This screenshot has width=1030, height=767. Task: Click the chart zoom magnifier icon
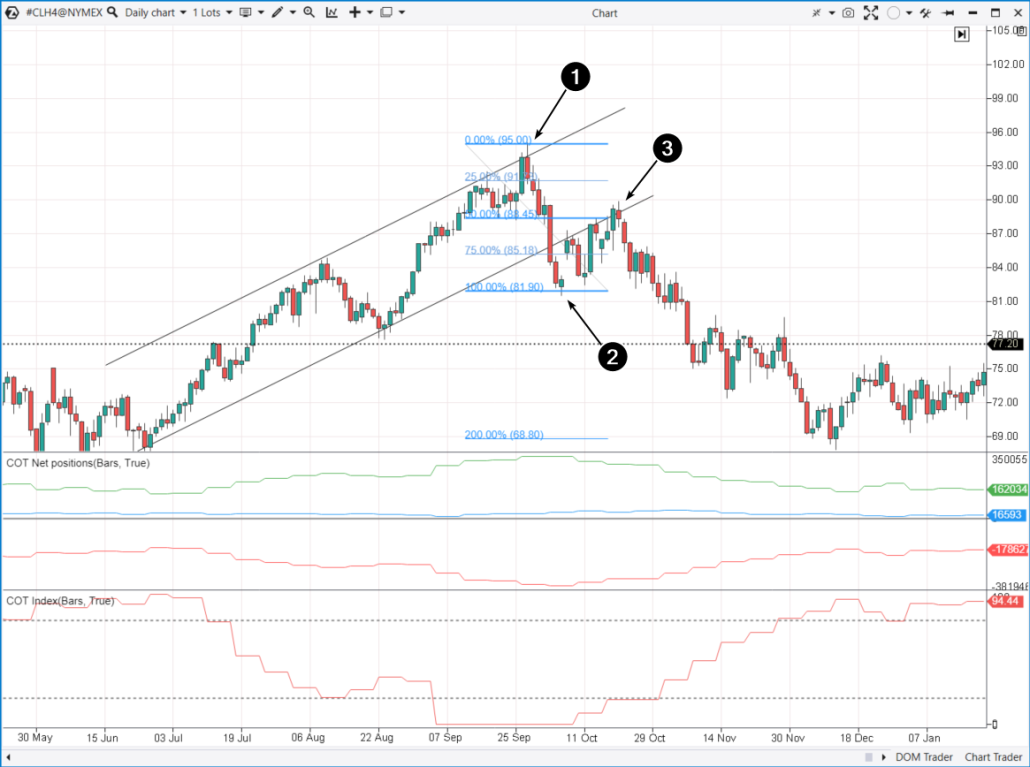[x=307, y=12]
